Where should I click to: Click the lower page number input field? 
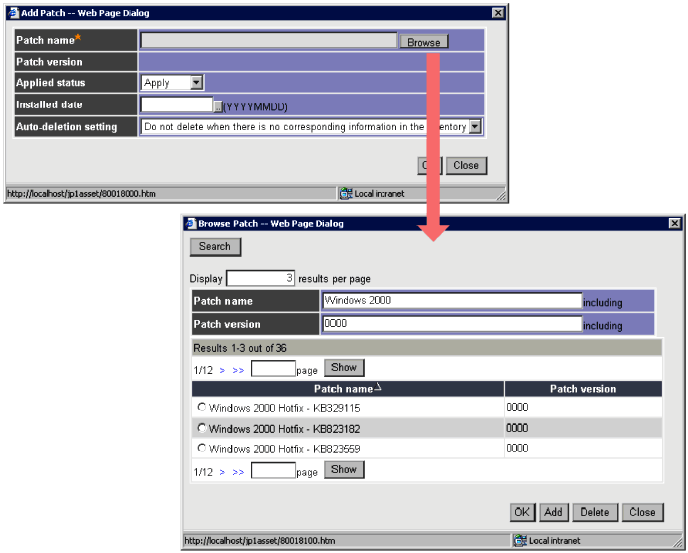(273, 470)
